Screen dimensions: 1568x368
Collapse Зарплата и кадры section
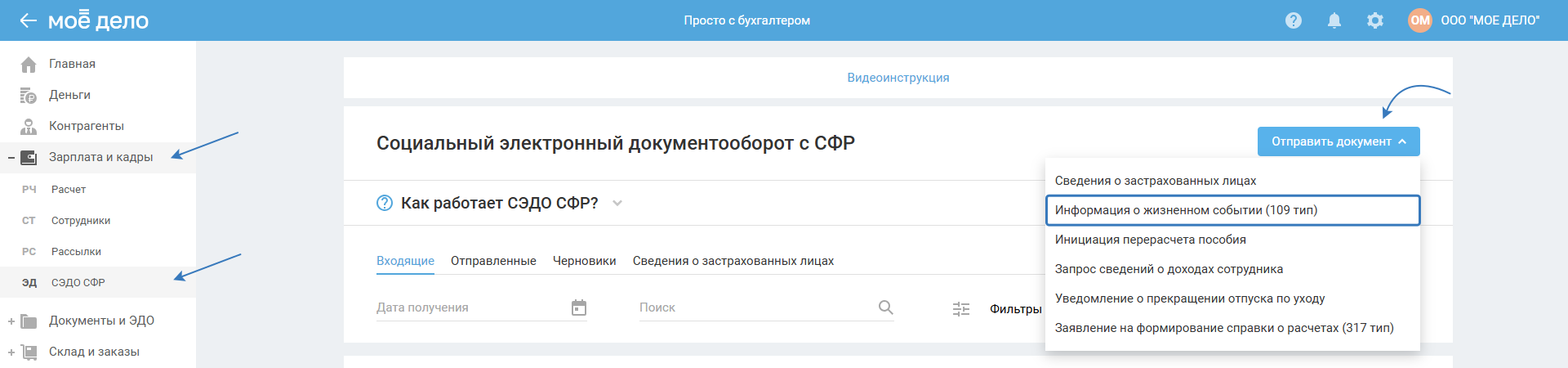(11, 157)
